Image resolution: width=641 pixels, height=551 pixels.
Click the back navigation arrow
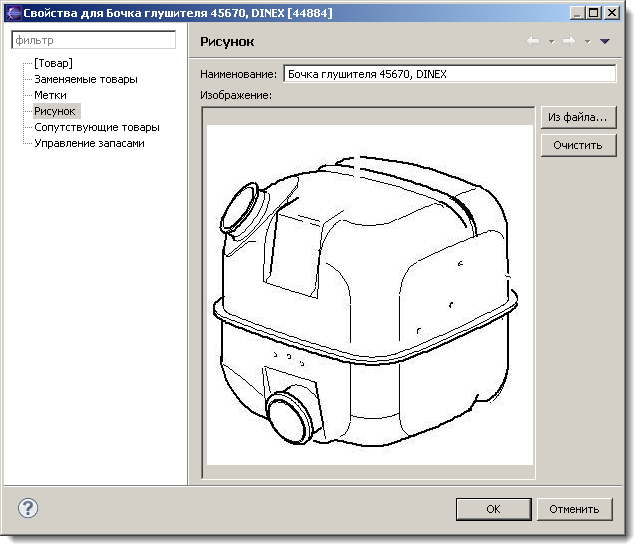(533, 41)
